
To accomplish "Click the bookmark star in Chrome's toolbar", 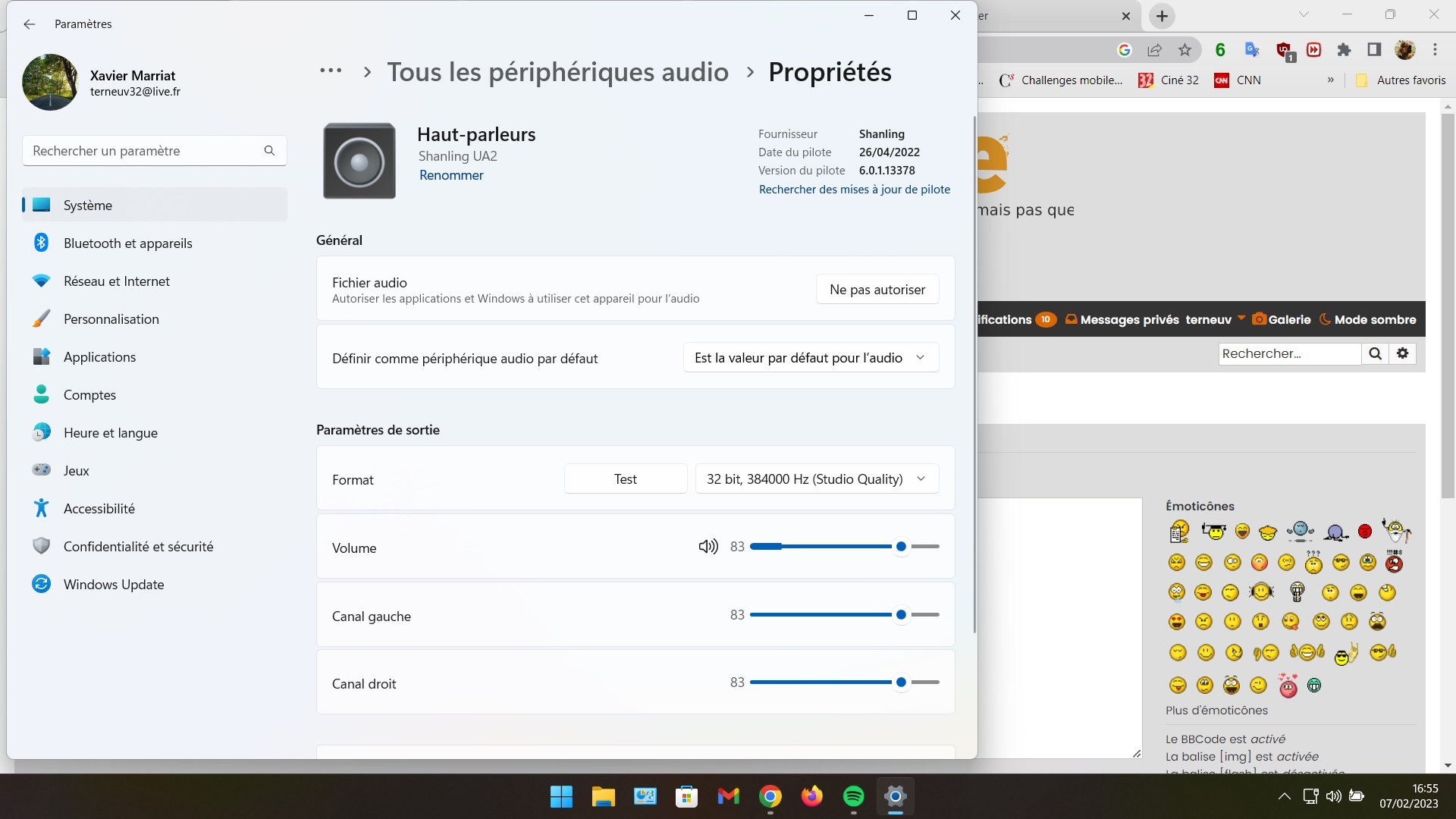I will (1185, 50).
